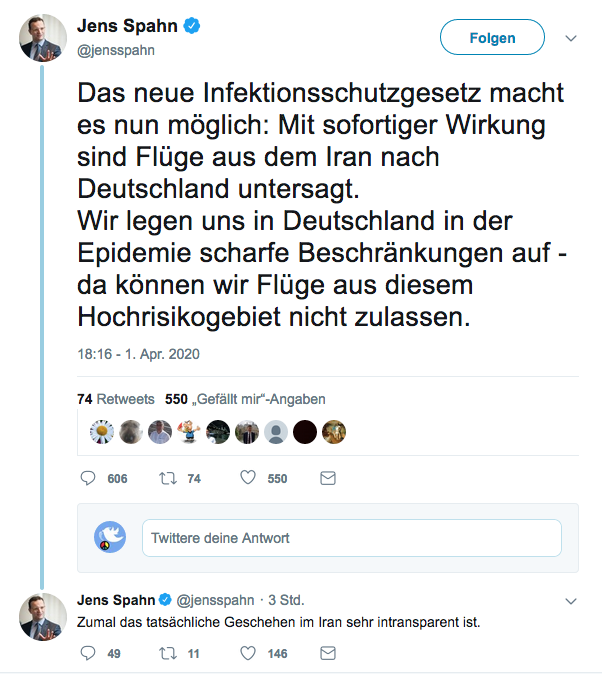View the 550 Gefällt mir list
Image resolution: width=602 pixels, height=674 pixels.
pyautogui.click(x=245, y=399)
